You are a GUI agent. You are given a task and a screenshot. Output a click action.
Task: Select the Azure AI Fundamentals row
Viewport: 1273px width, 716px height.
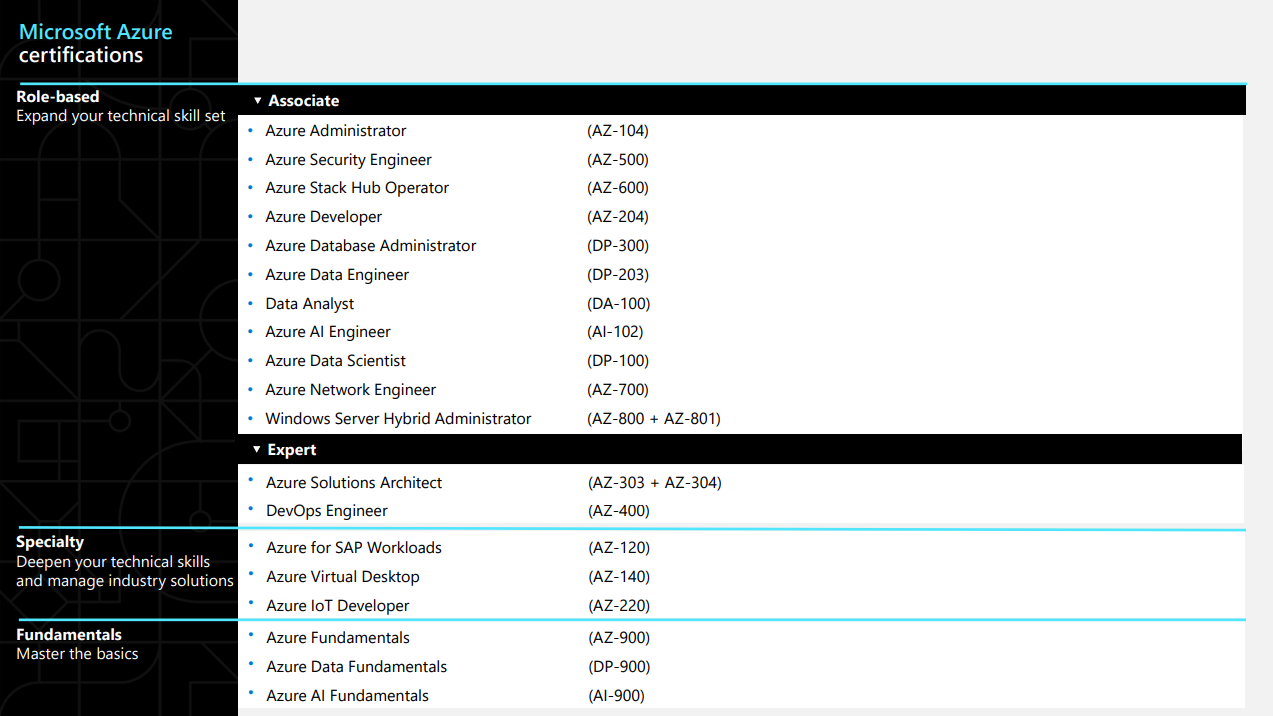click(348, 696)
